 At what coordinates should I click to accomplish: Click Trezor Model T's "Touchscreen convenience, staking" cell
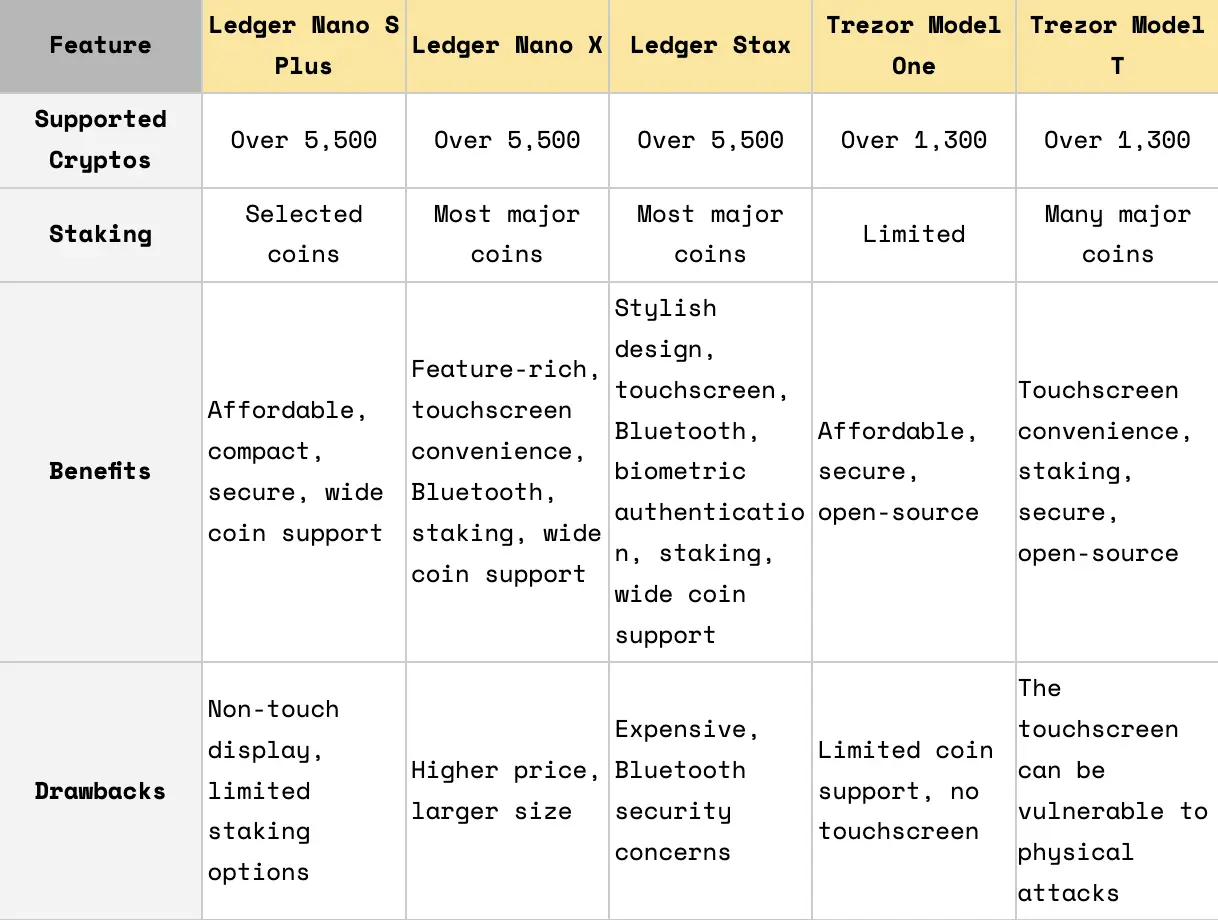point(1117,471)
